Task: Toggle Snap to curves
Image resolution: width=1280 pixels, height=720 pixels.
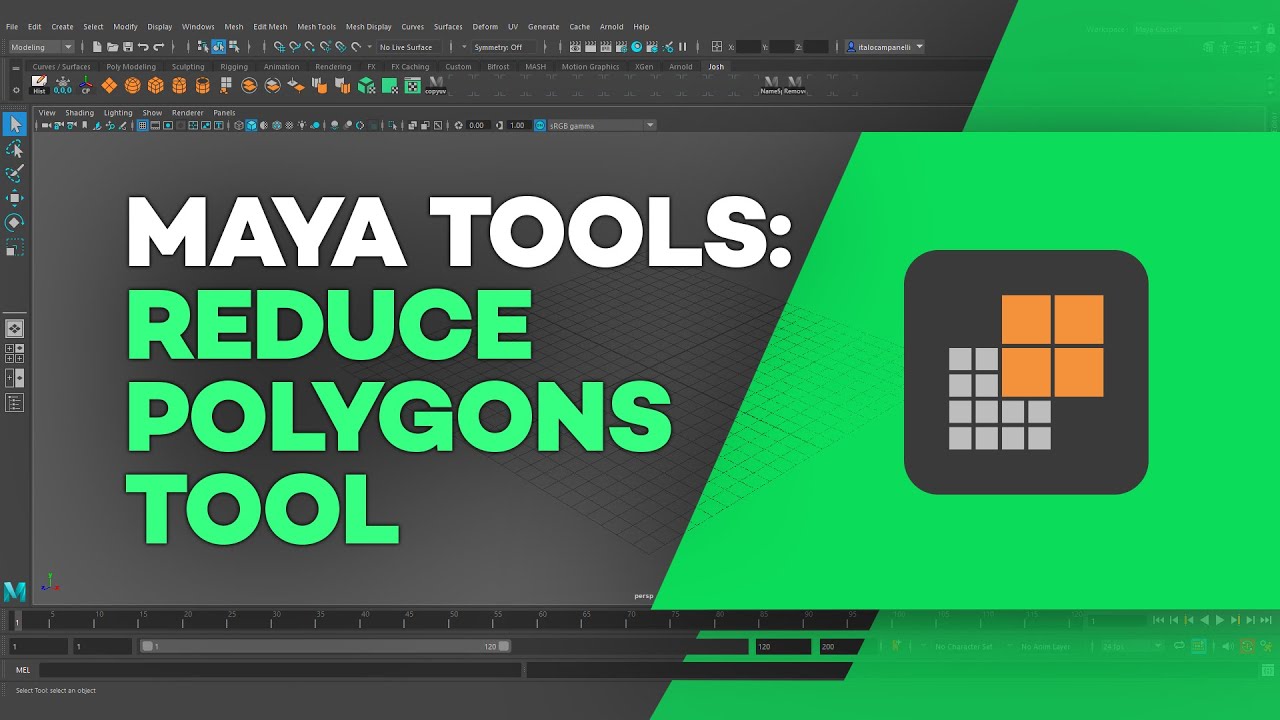Action: click(x=295, y=47)
